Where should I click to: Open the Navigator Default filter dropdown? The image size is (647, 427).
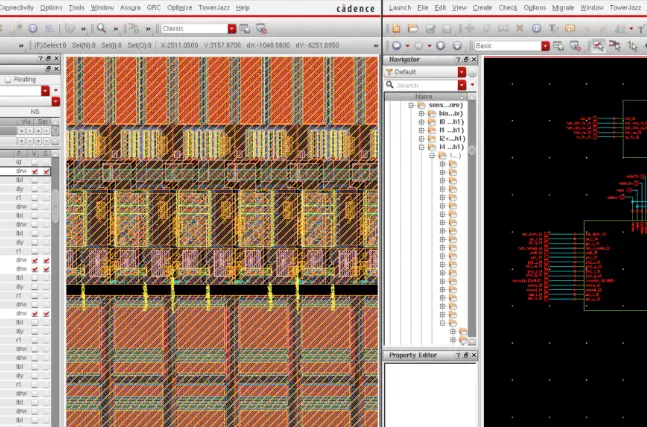click(461, 72)
